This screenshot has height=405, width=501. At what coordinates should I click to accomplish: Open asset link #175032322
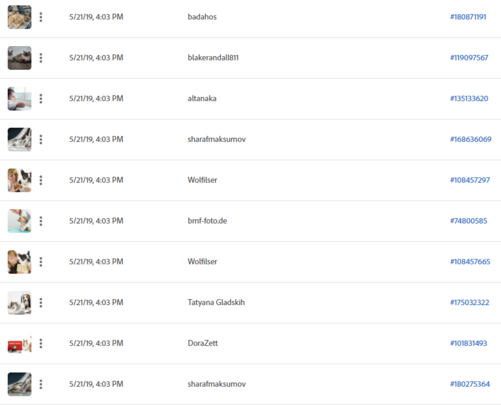point(470,303)
